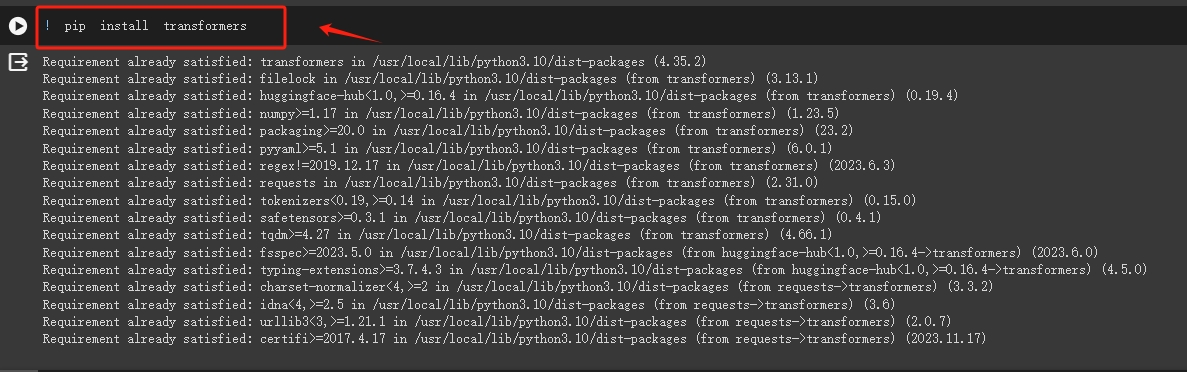Screen dimensions: 1187x372
Task: Click the red arrow annotation
Action: pos(350,33)
